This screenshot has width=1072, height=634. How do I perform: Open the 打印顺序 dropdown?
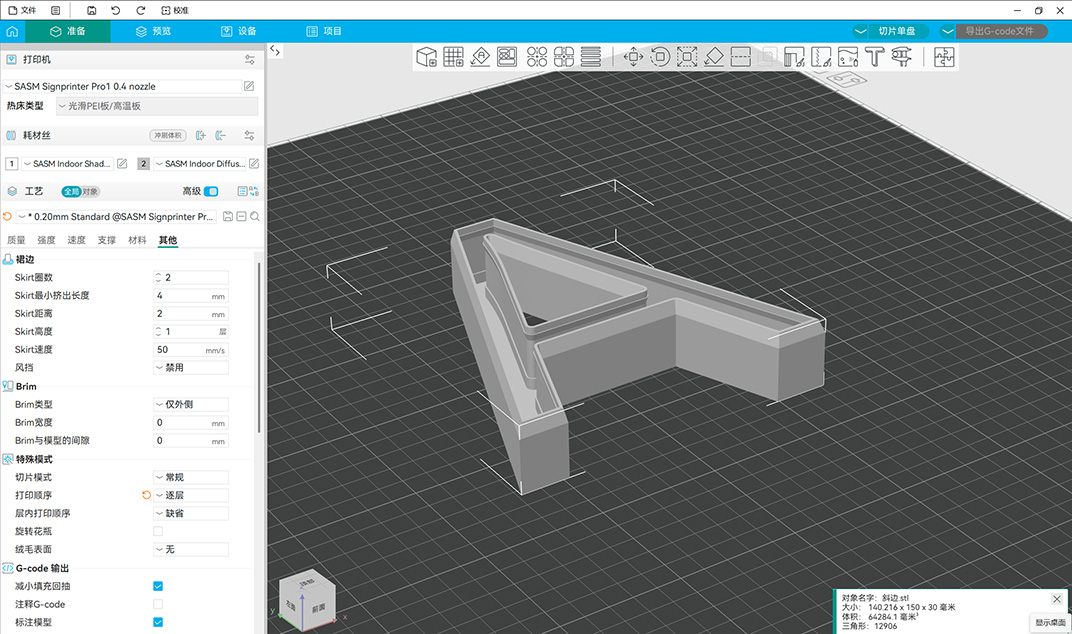(191, 495)
